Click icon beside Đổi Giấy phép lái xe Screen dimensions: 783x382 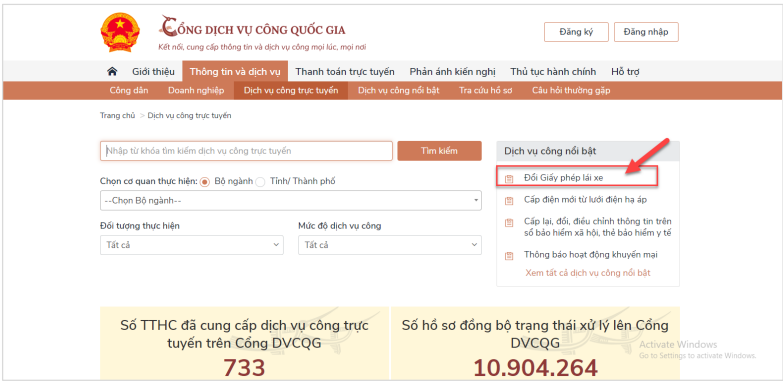509,178
